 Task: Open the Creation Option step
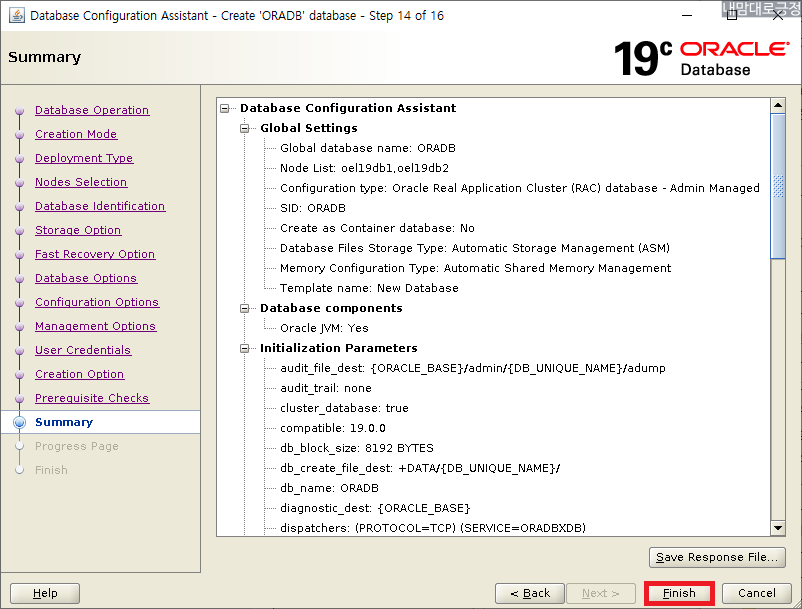[79, 374]
